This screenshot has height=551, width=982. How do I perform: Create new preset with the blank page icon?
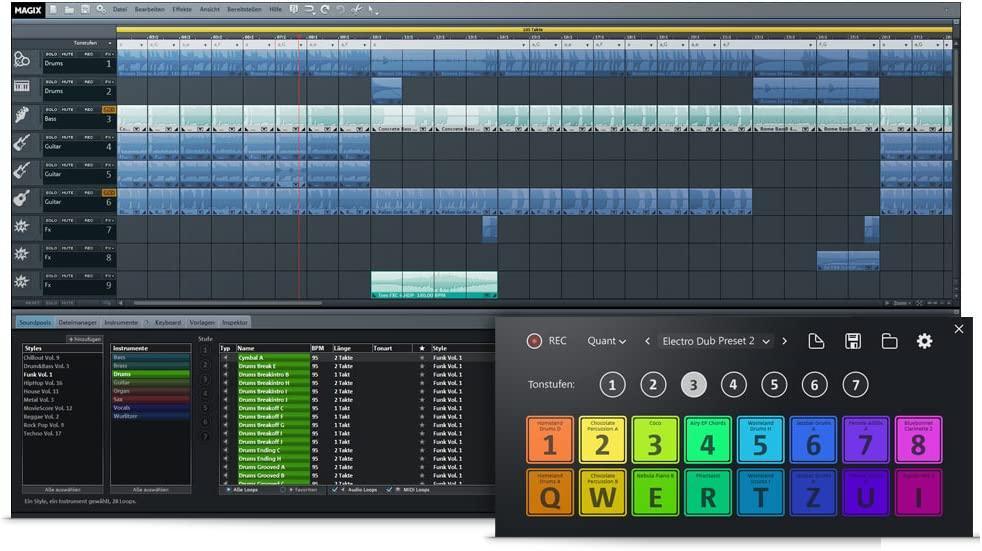(816, 341)
